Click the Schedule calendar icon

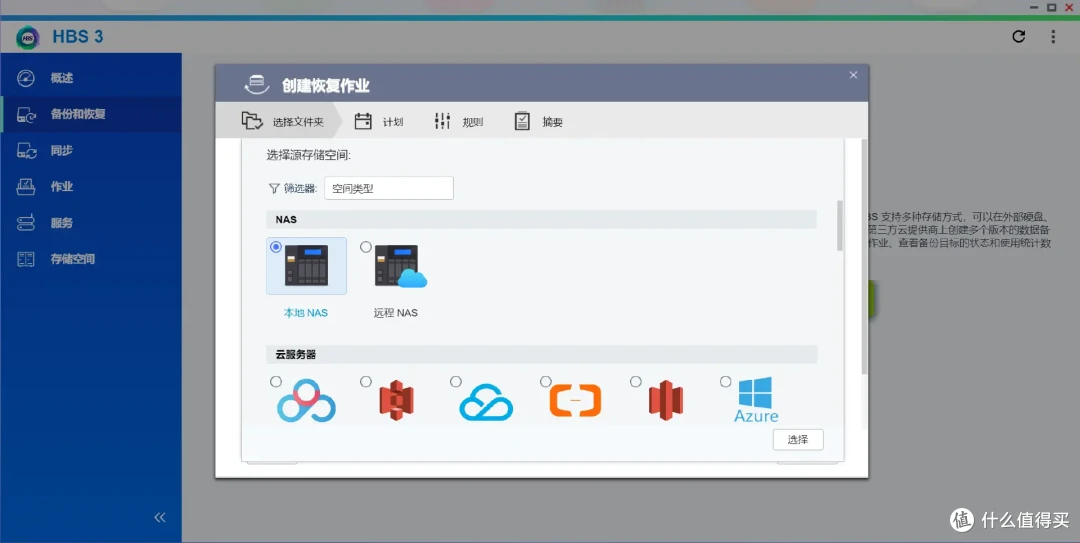tap(363, 121)
